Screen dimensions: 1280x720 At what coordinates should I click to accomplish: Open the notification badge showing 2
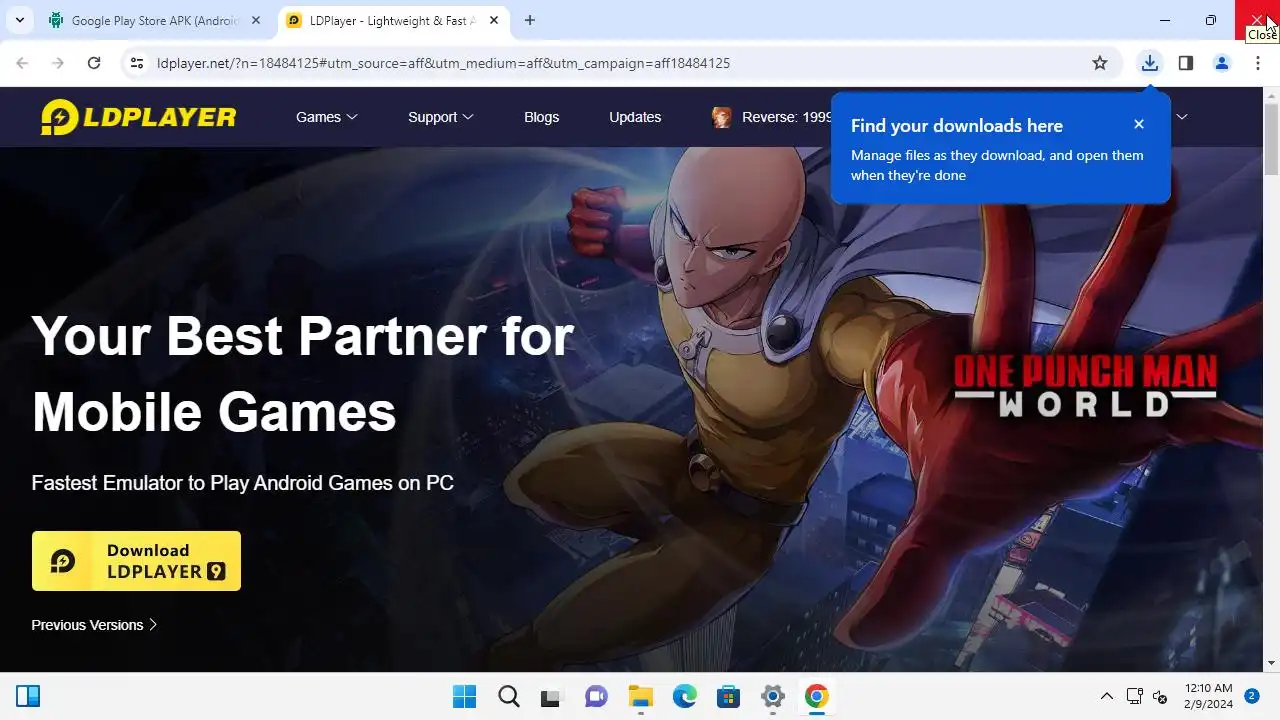tap(1251, 695)
